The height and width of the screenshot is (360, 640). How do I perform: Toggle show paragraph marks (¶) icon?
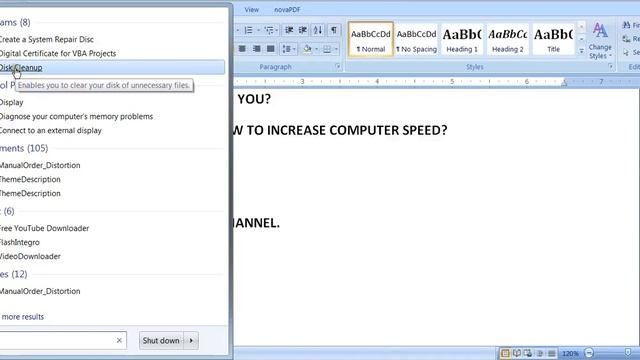coord(334,30)
